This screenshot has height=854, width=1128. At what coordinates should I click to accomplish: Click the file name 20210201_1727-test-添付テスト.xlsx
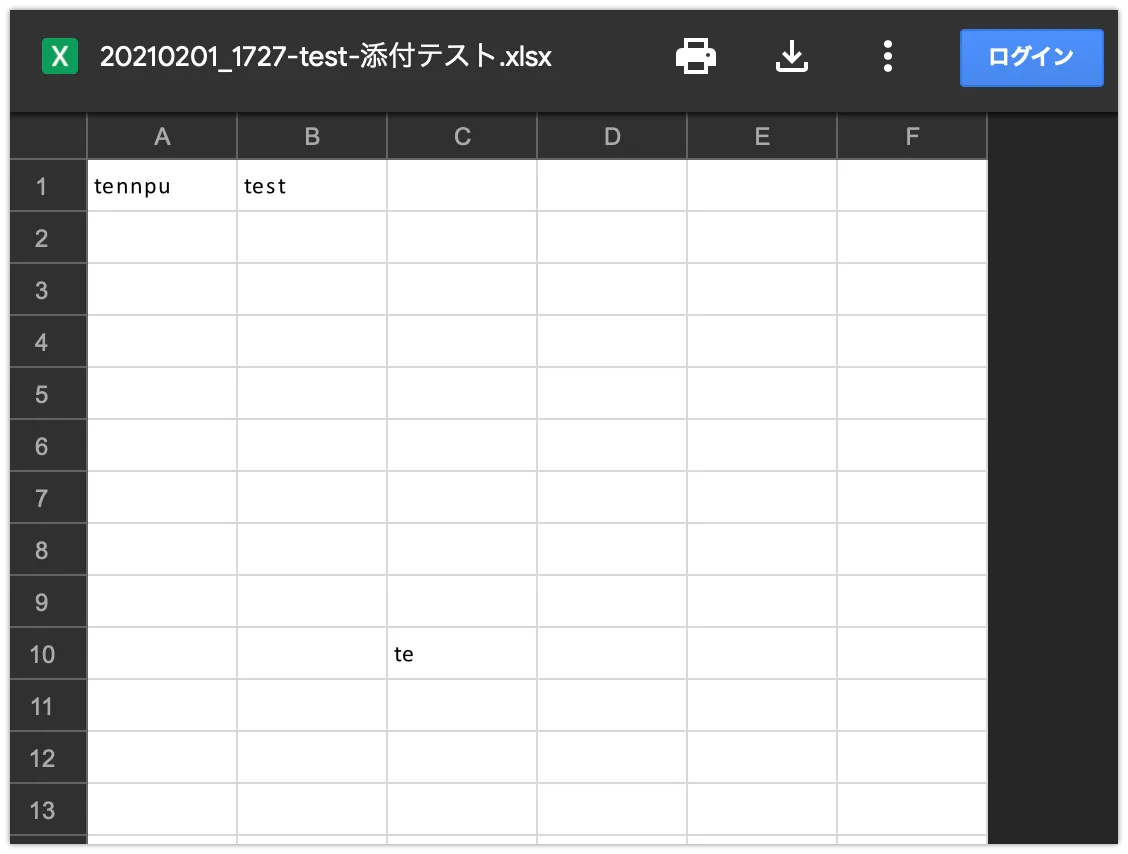point(325,57)
